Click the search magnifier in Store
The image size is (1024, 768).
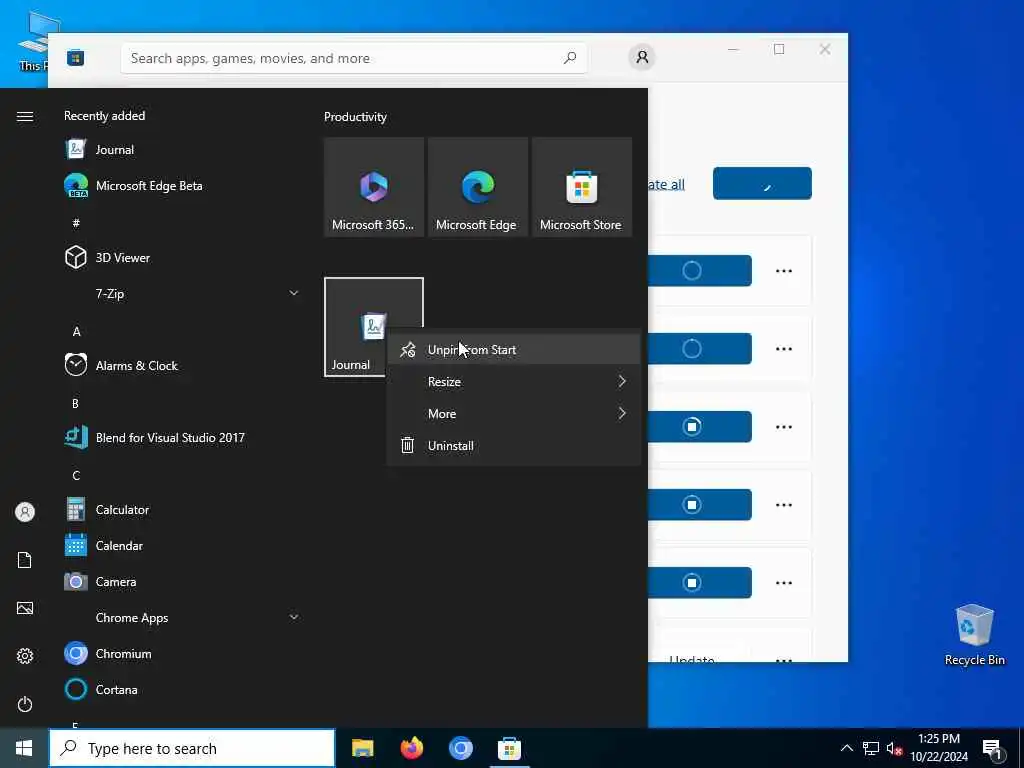(570, 57)
